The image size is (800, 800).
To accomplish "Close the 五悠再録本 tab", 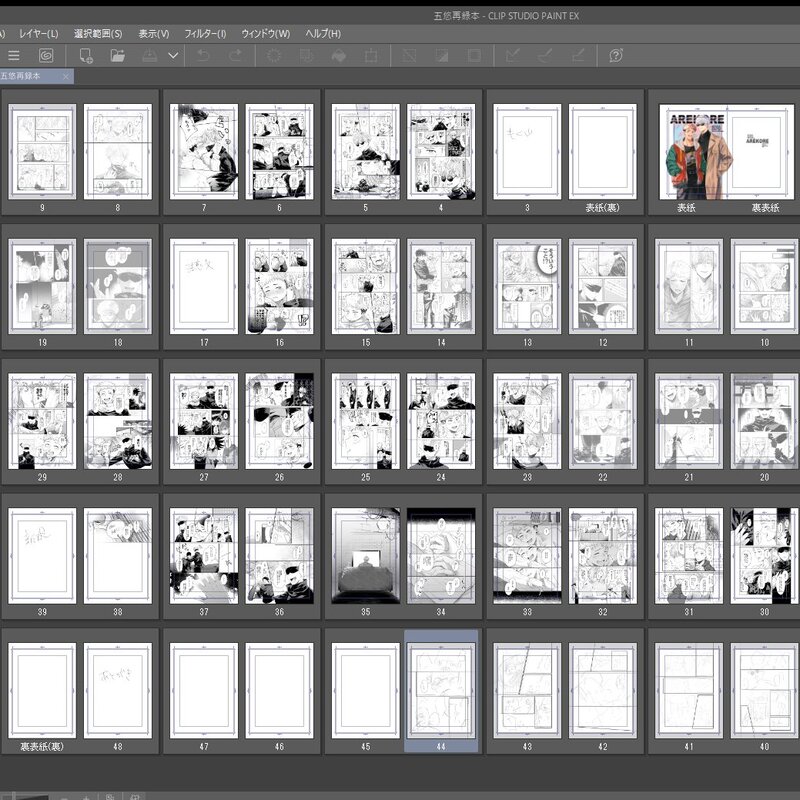I will tap(66, 77).
